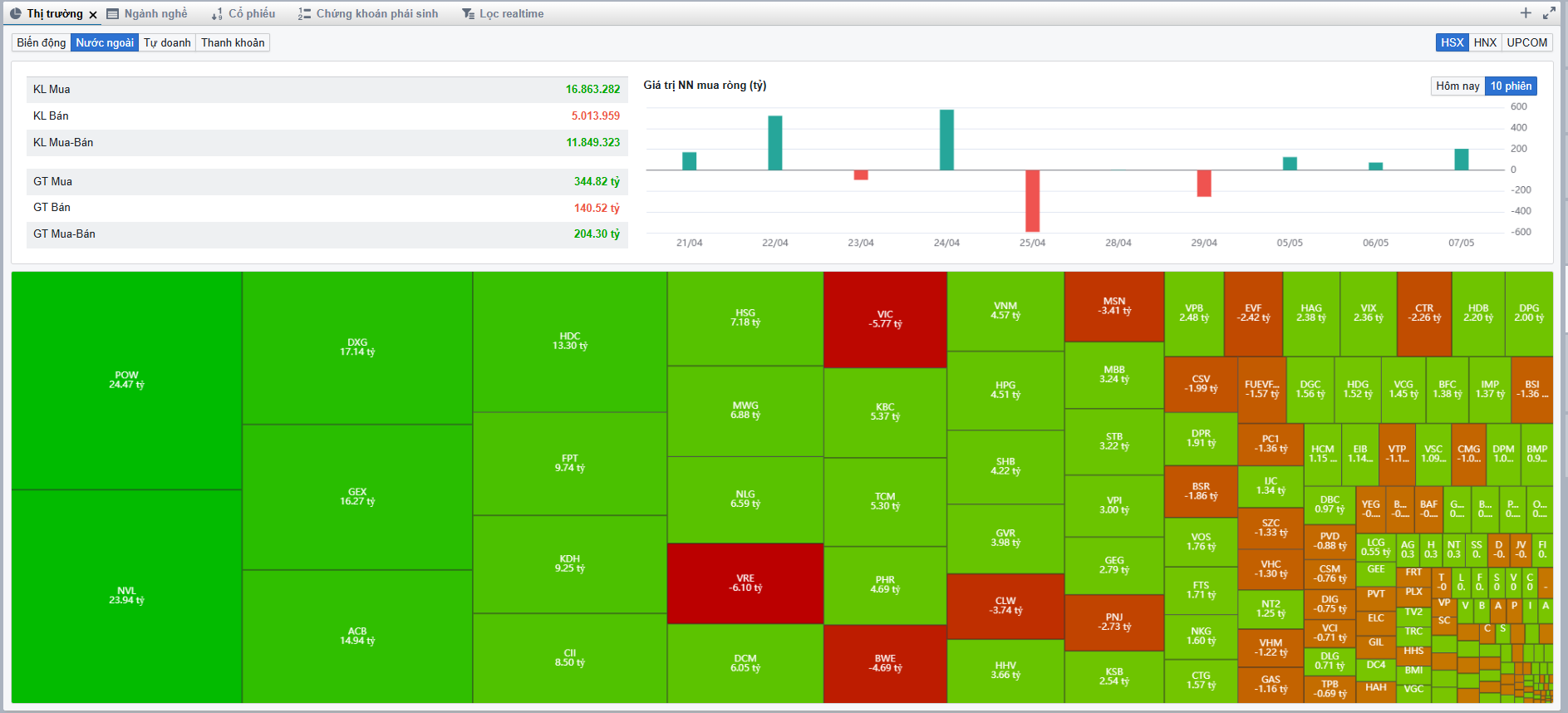Select the HNX exchange
This screenshot has width=1568, height=713.
pyautogui.click(x=1485, y=42)
